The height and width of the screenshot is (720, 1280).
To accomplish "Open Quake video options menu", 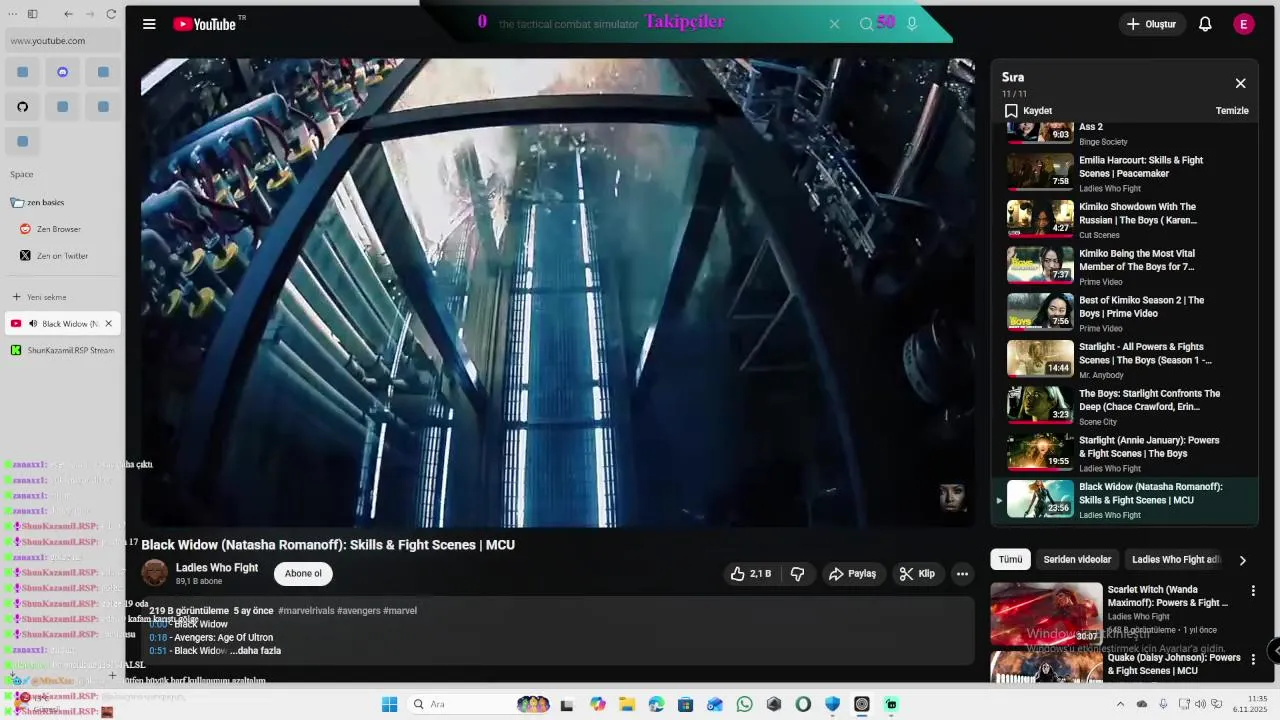I will point(1253,659).
